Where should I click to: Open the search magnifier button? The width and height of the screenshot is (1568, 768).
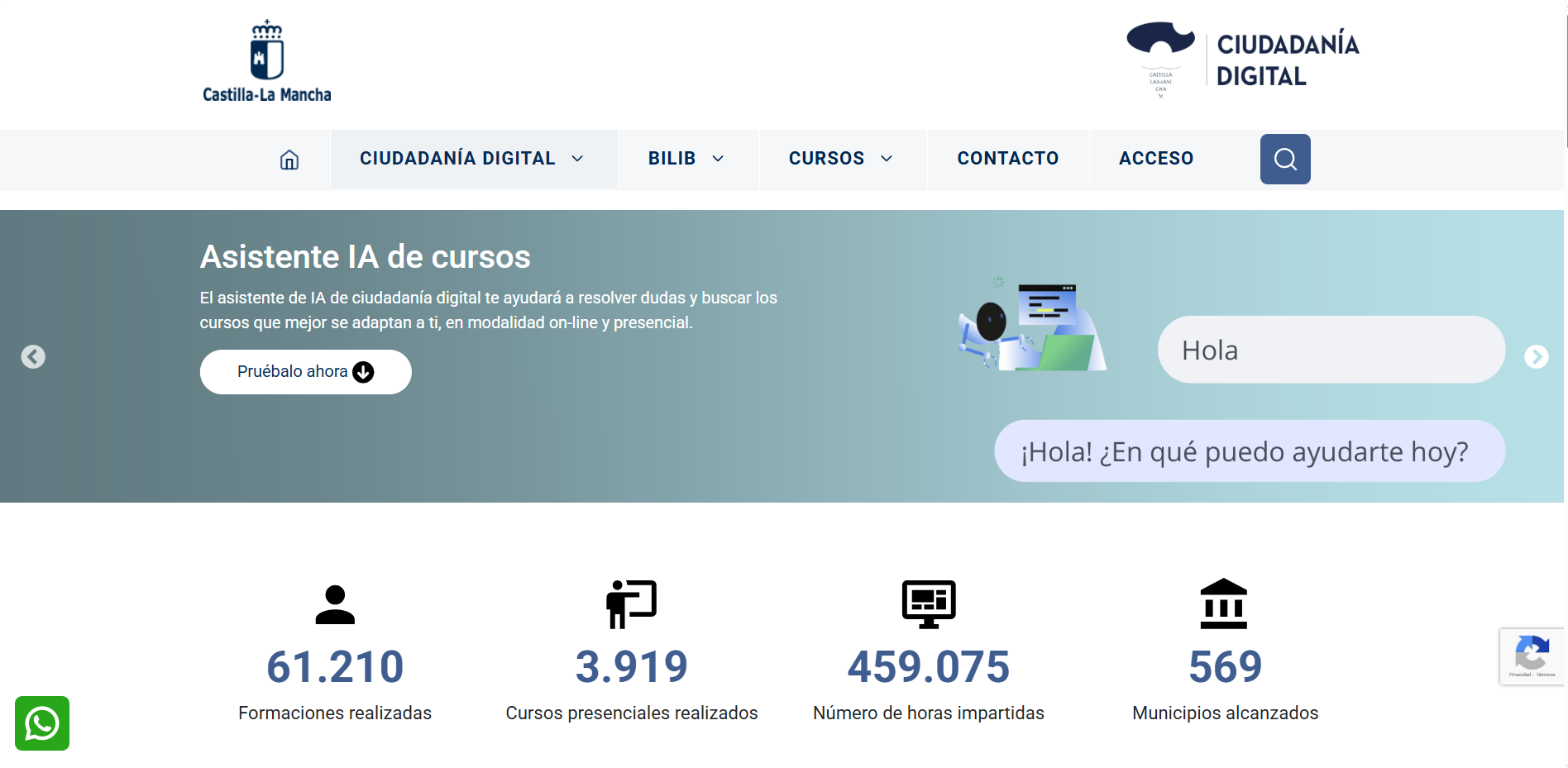pos(1284,159)
